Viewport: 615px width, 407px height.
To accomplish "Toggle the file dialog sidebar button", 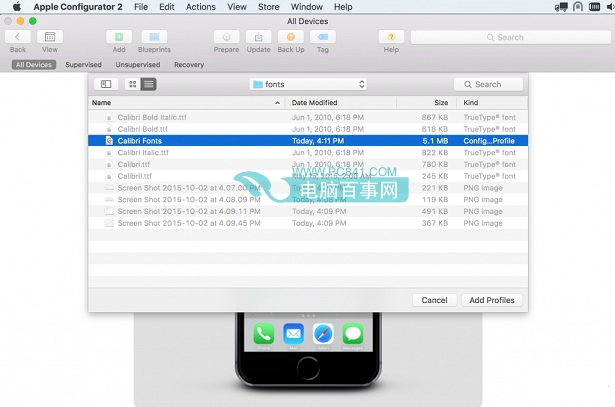I will pyautogui.click(x=106, y=84).
